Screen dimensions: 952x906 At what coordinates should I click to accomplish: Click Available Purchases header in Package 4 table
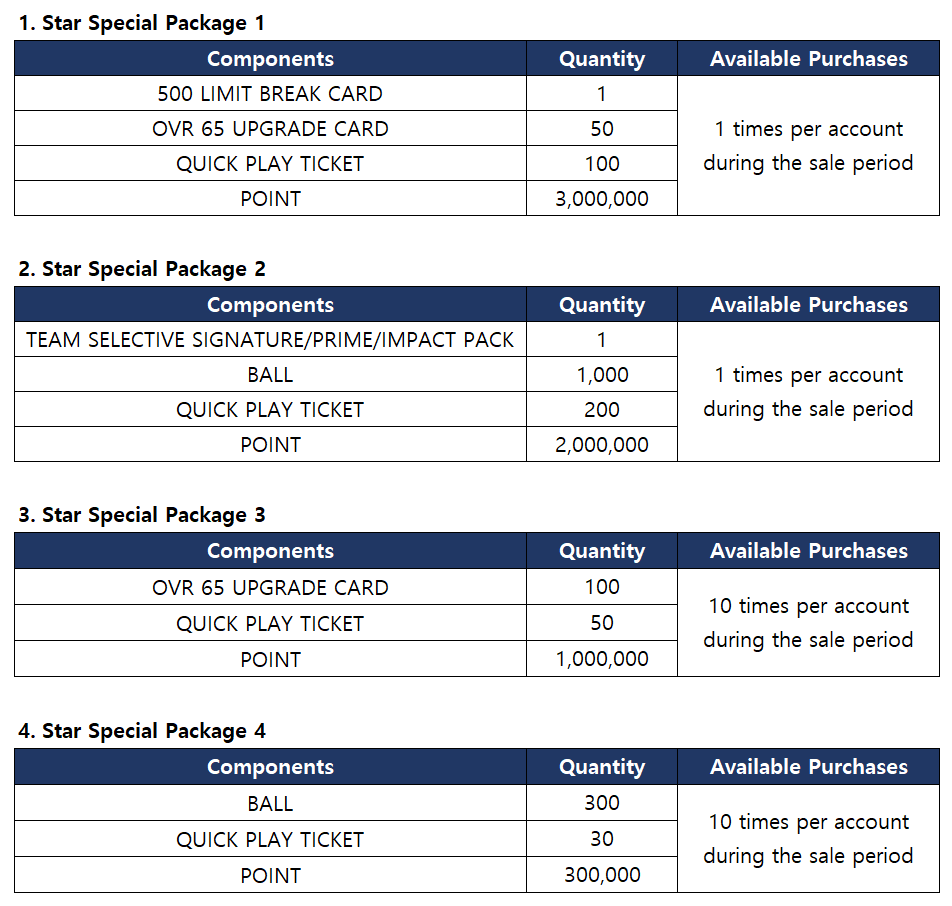[809, 767]
